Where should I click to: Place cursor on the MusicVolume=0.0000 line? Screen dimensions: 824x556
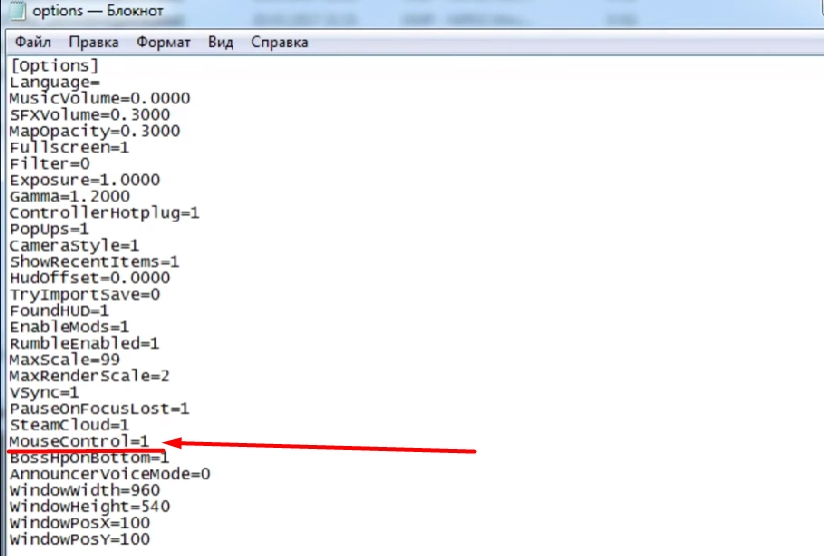(x=99, y=98)
